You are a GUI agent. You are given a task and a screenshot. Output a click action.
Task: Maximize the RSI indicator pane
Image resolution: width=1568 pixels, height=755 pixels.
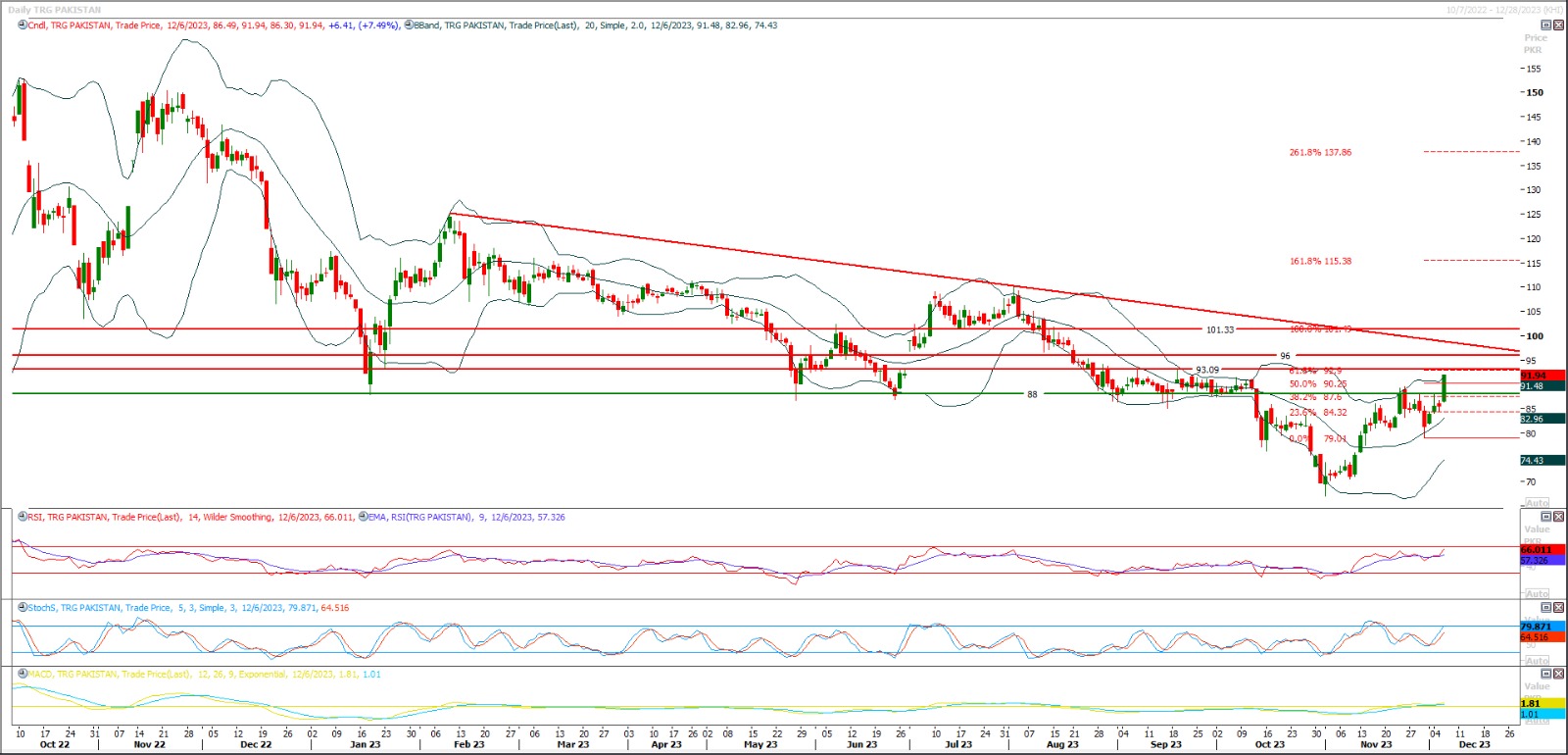1546,517
